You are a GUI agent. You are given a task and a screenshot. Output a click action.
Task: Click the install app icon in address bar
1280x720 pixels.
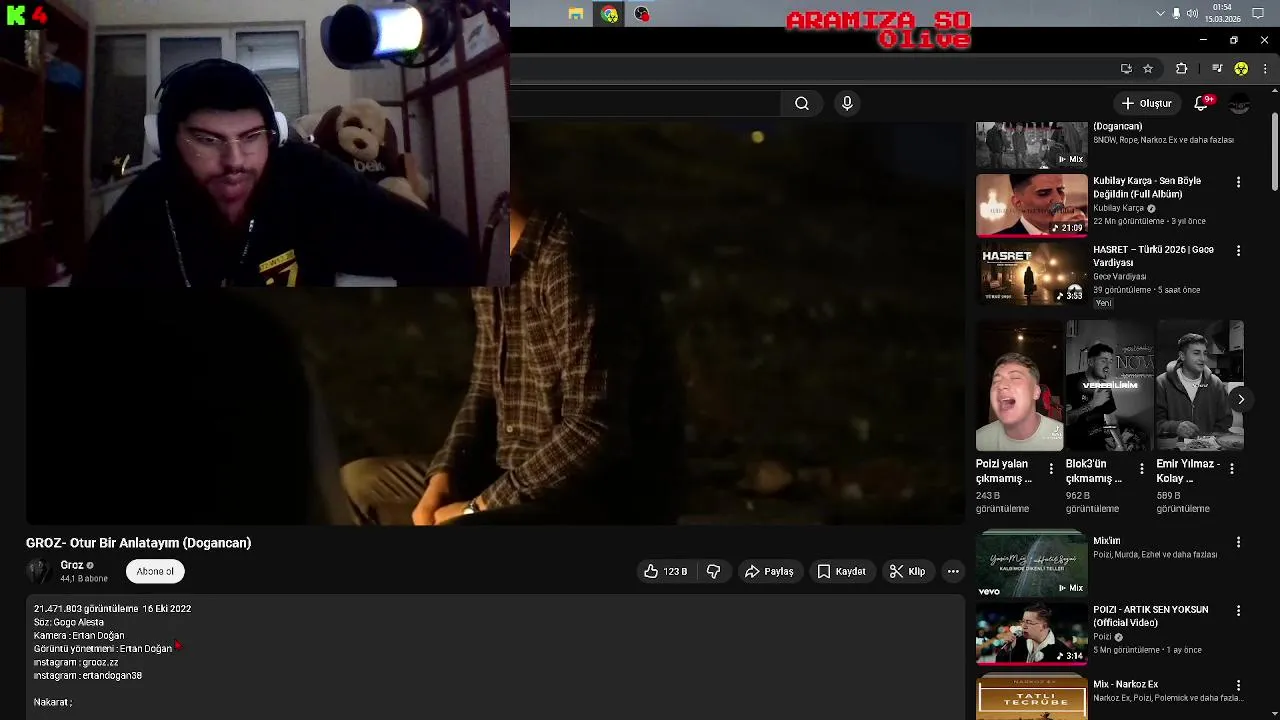(1126, 69)
